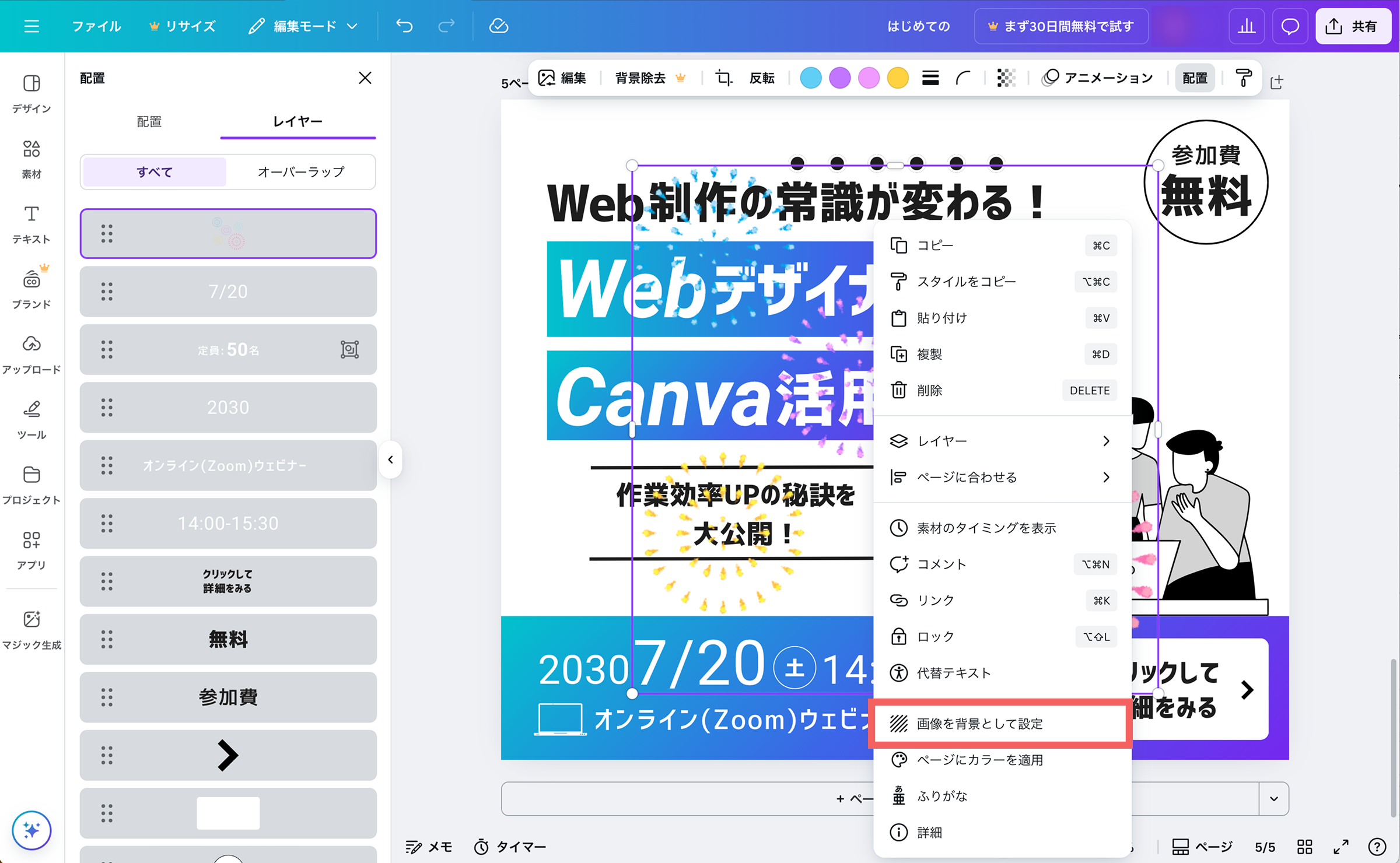Toggle the ページ thumbnails view
This screenshot has width=1400, height=863.
coord(1202,847)
